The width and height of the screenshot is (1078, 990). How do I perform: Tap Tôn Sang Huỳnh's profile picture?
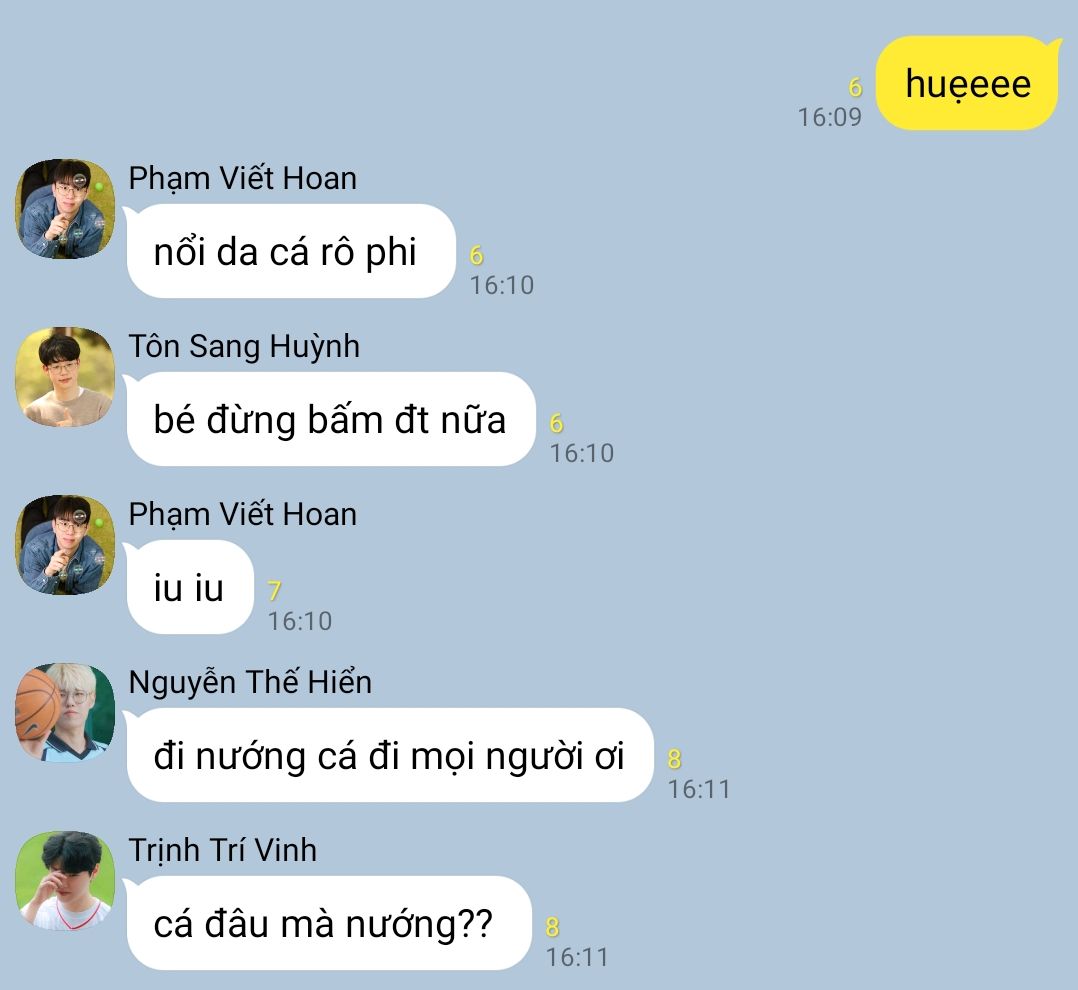point(65,377)
